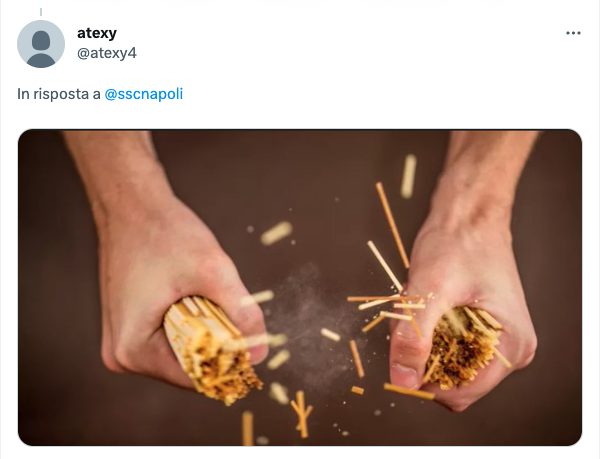Click the person silhouette inside the avatar circle

(x=41, y=49)
